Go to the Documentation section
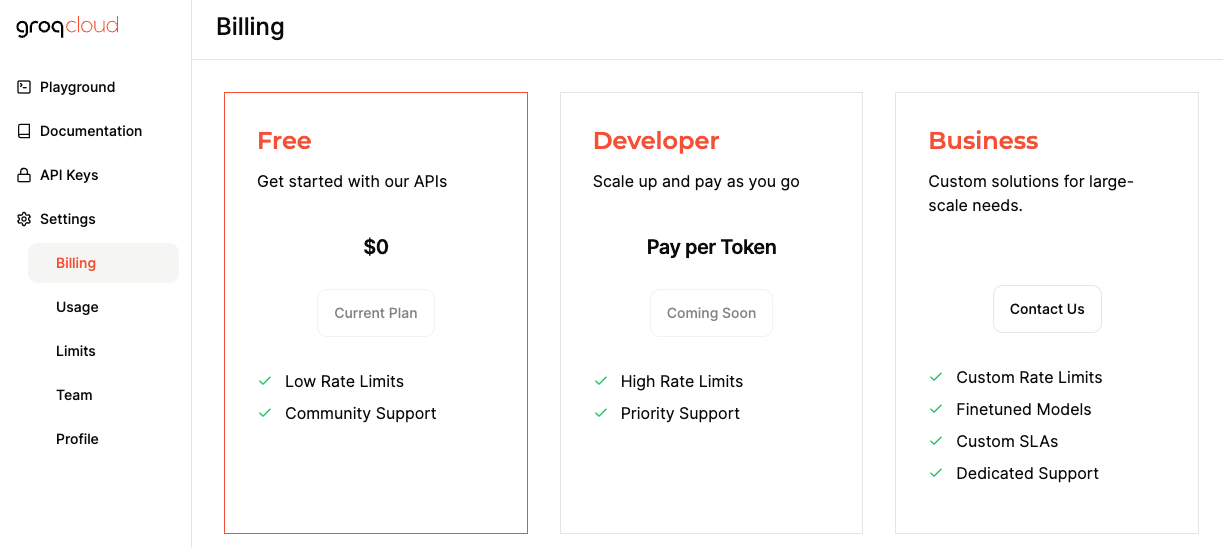Image resolution: width=1223 pixels, height=548 pixels. point(90,131)
